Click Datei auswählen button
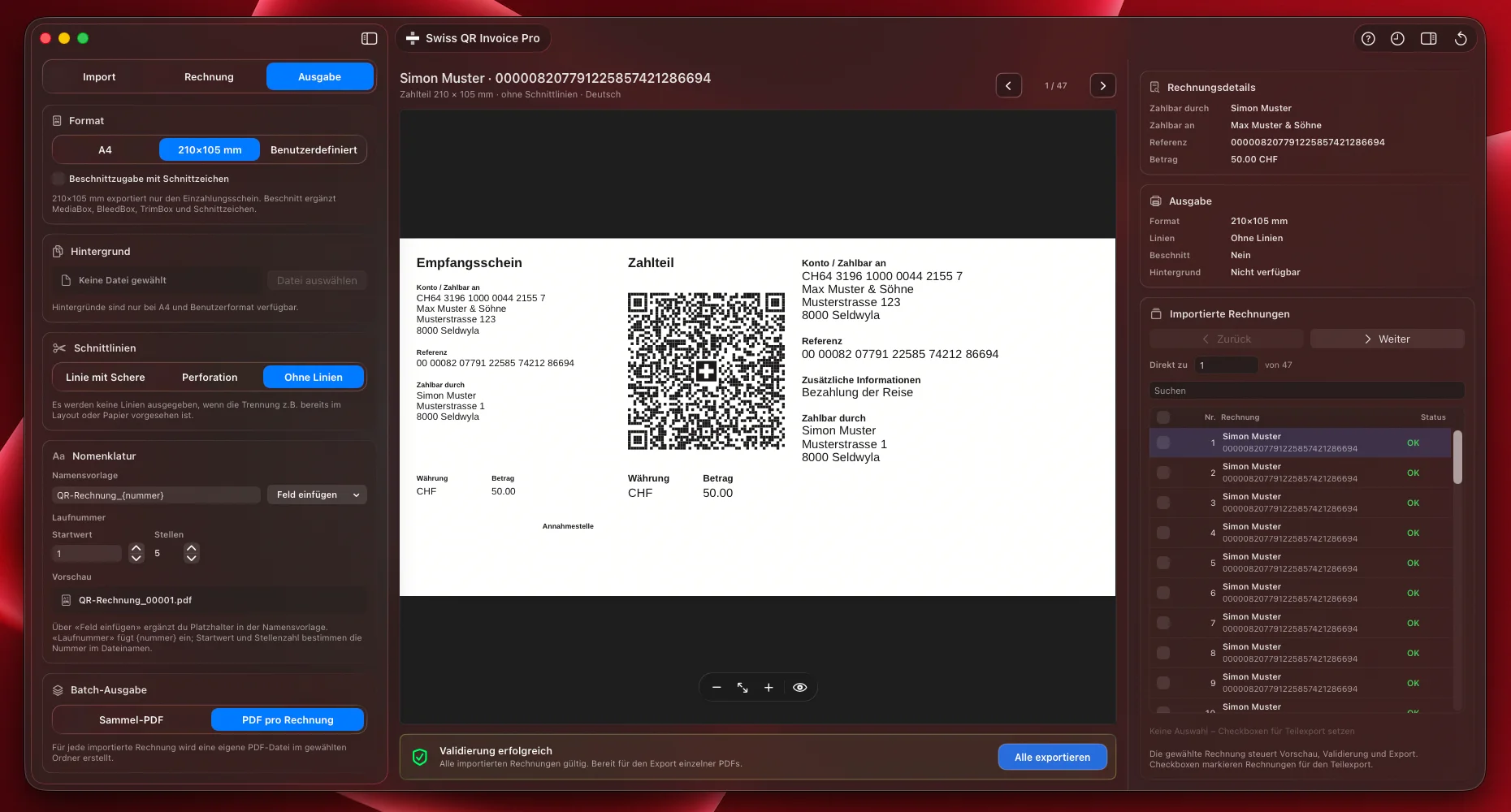The image size is (1511, 812). 317,280
